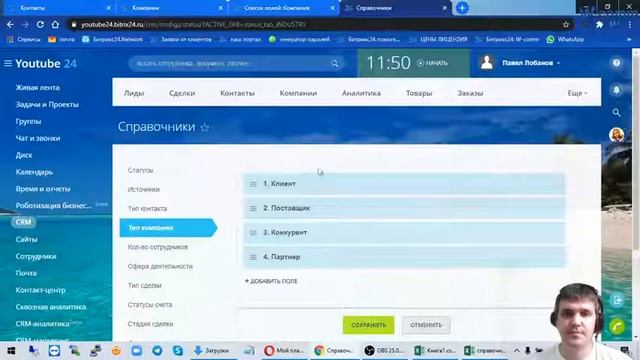Screen dimensions: 640x360
Task: Go to the browser home page icon
Action: pyautogui.click(x=55, y=24)
